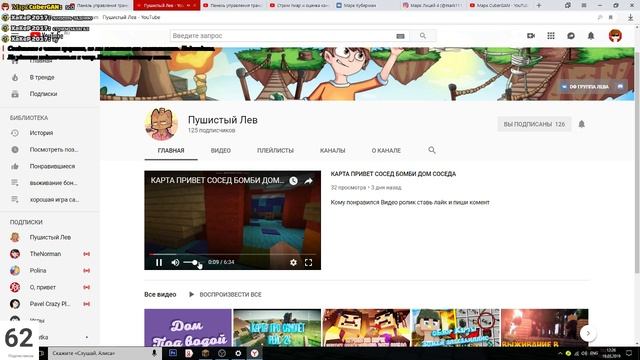Open the messages speech bubble icon
The image size is (640, 360).
571,36
